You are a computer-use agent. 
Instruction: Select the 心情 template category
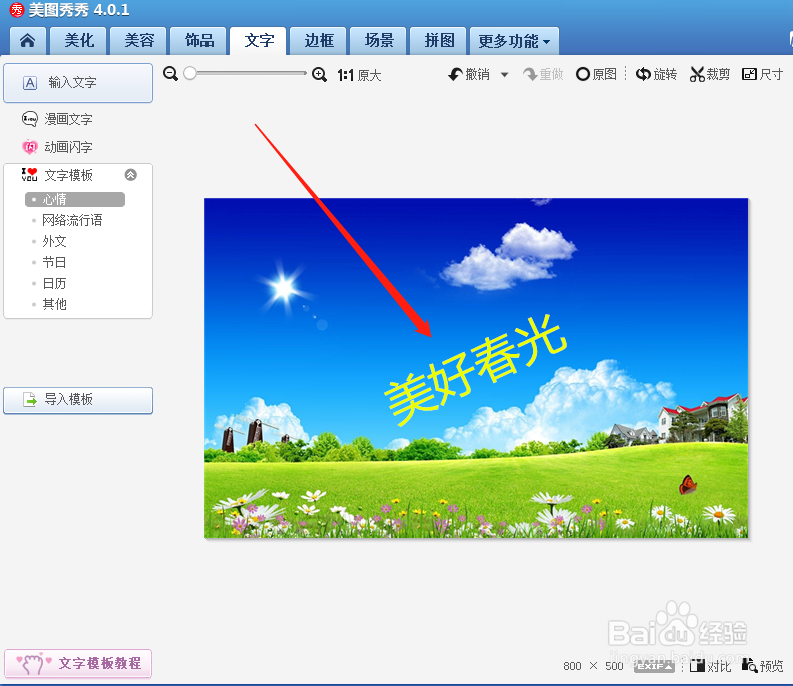tap(75, 199)
